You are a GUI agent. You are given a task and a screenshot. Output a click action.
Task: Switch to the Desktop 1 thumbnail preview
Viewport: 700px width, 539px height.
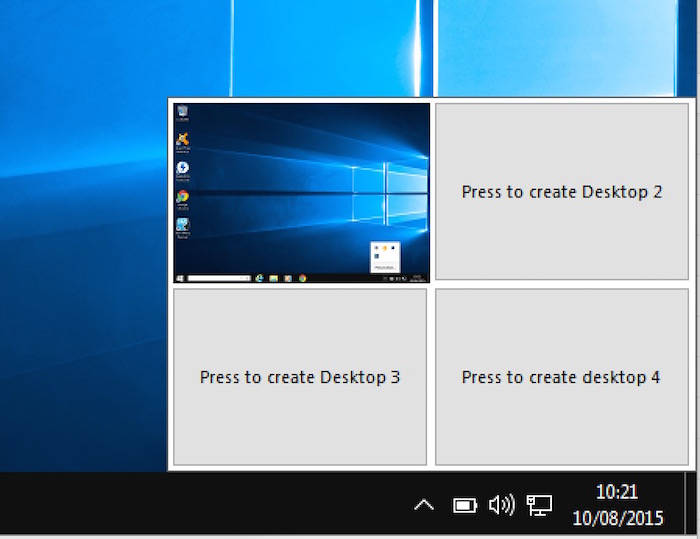[301, 190]
